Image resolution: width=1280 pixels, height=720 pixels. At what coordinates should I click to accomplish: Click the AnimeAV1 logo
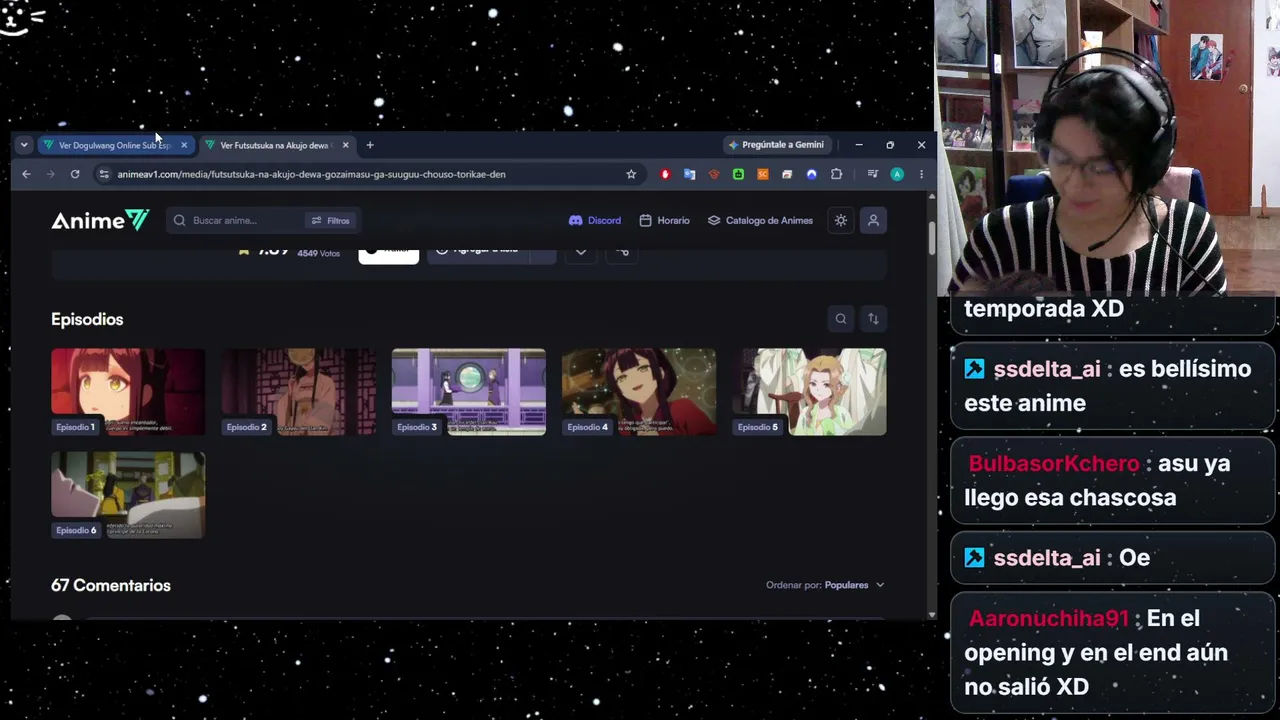(100, 220)
